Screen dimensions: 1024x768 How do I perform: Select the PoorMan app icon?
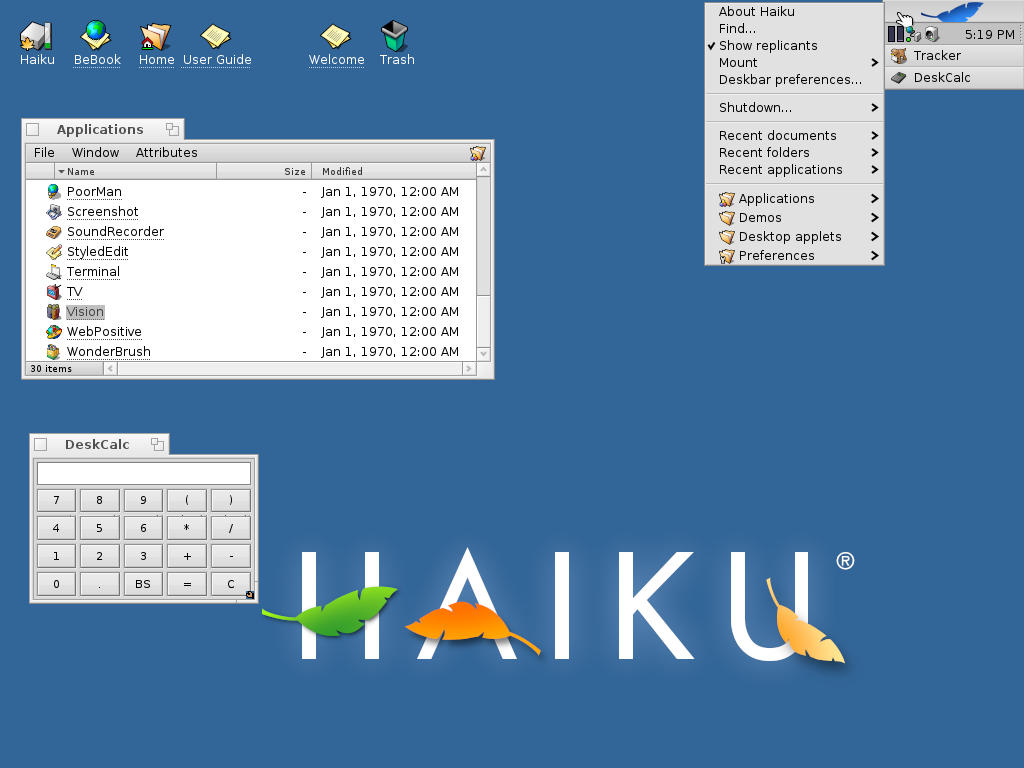(x=54, y=191)
